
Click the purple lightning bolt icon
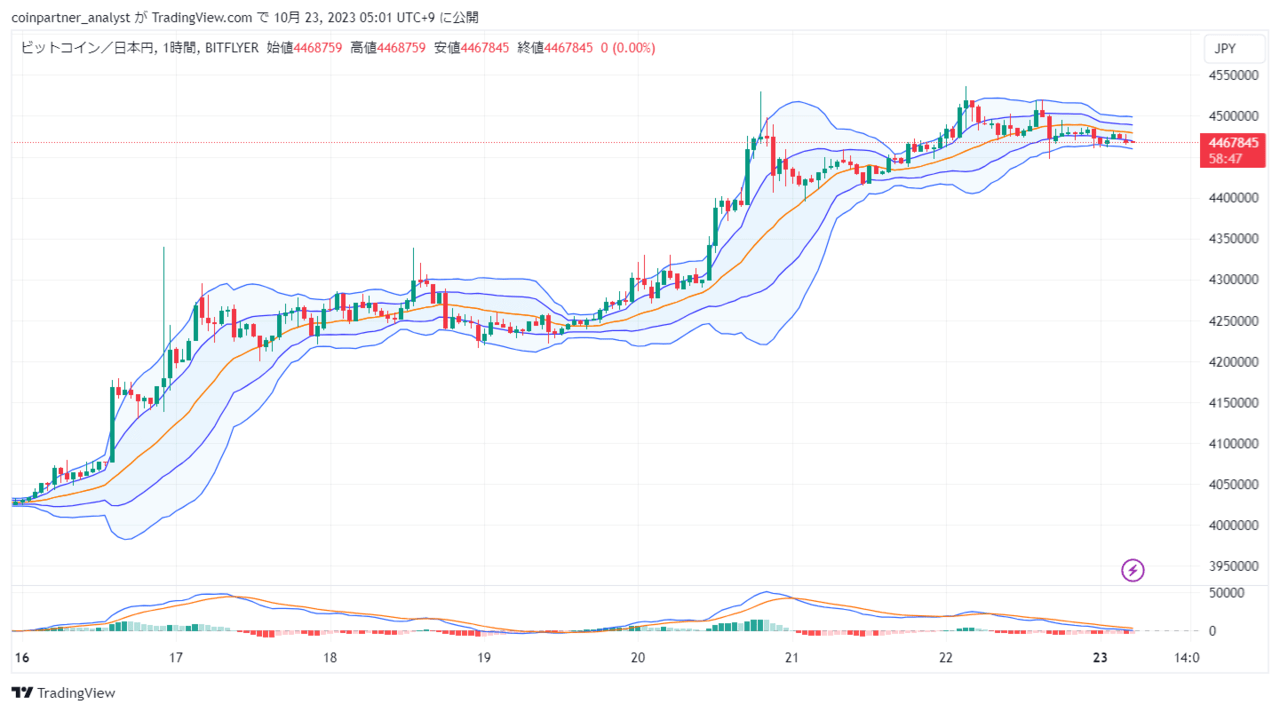point(1132,570)
